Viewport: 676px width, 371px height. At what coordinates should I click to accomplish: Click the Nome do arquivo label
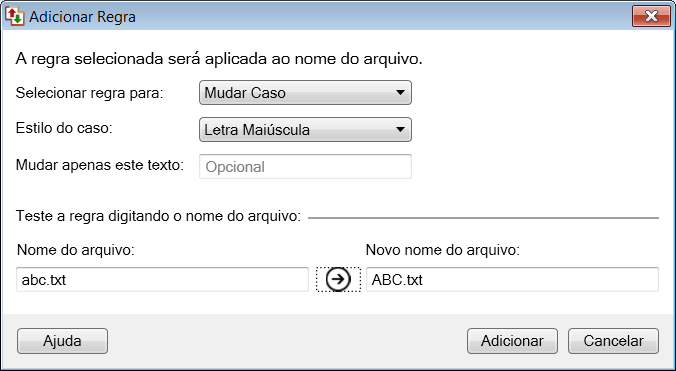tap(75, 249)
